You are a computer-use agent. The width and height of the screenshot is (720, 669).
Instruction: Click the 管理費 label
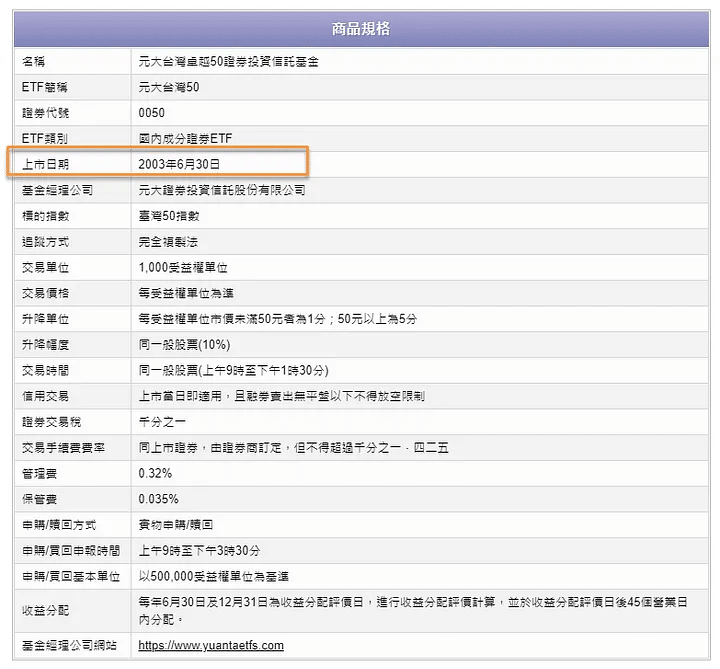point(39,473)
